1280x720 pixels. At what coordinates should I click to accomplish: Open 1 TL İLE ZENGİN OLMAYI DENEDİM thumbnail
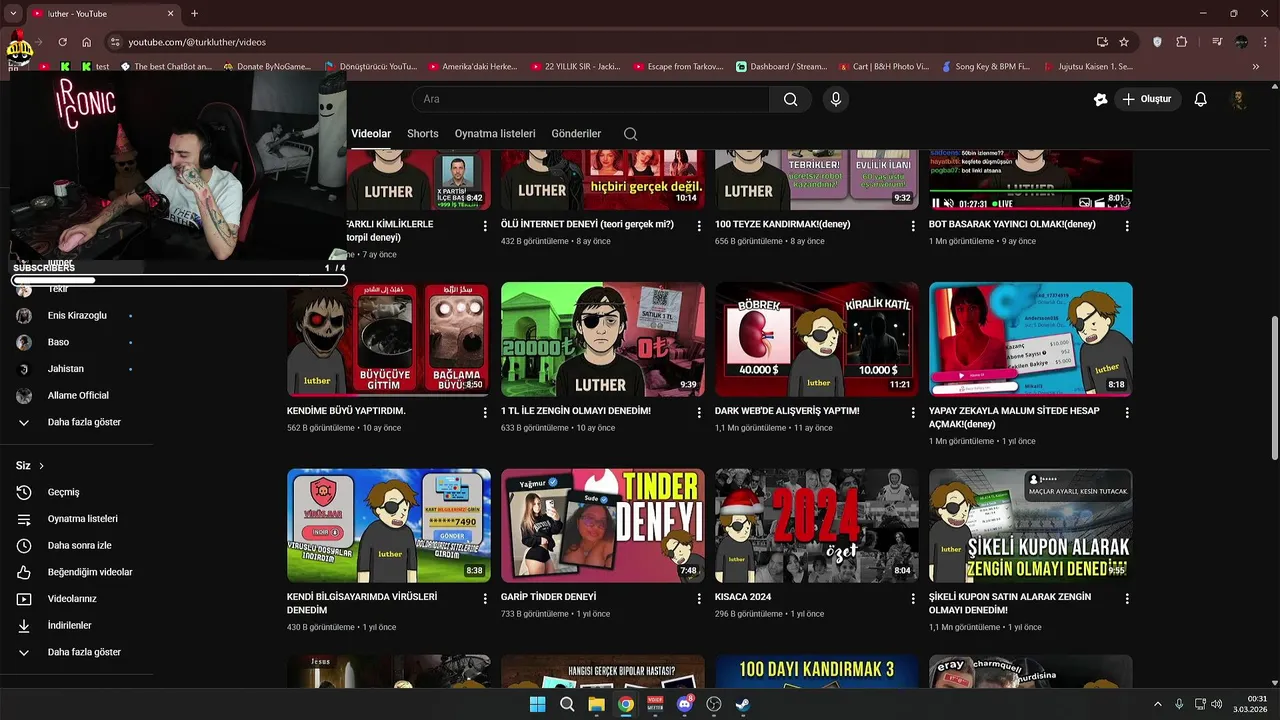click(603, 339)
